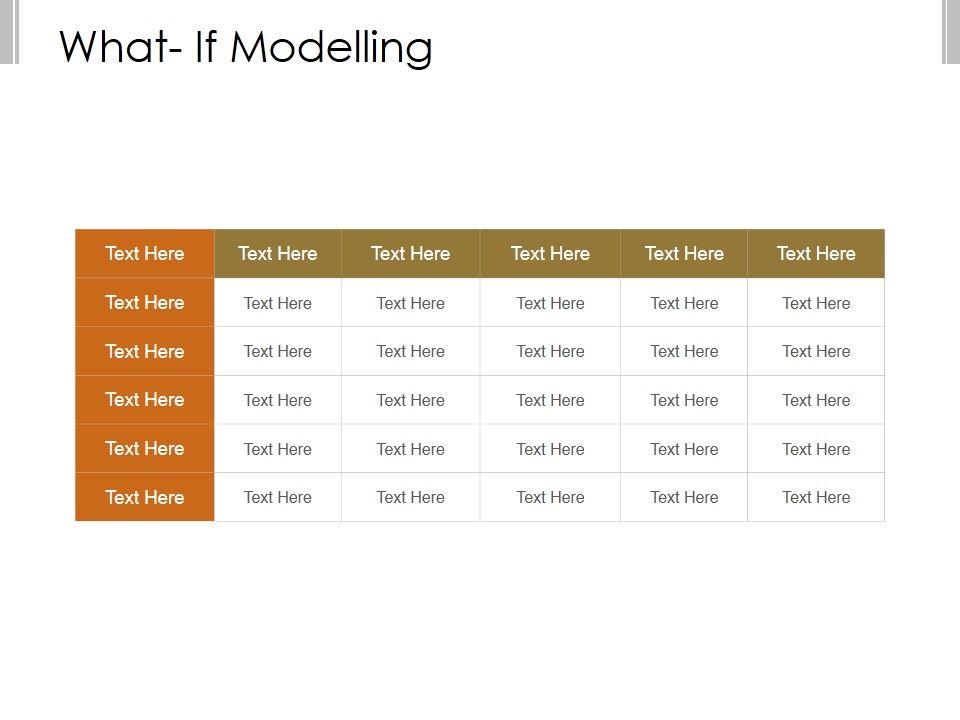This screenshot has width=960, height=720.
Task: Select last white cell in second table row
Action: click(x=816, y=303)
